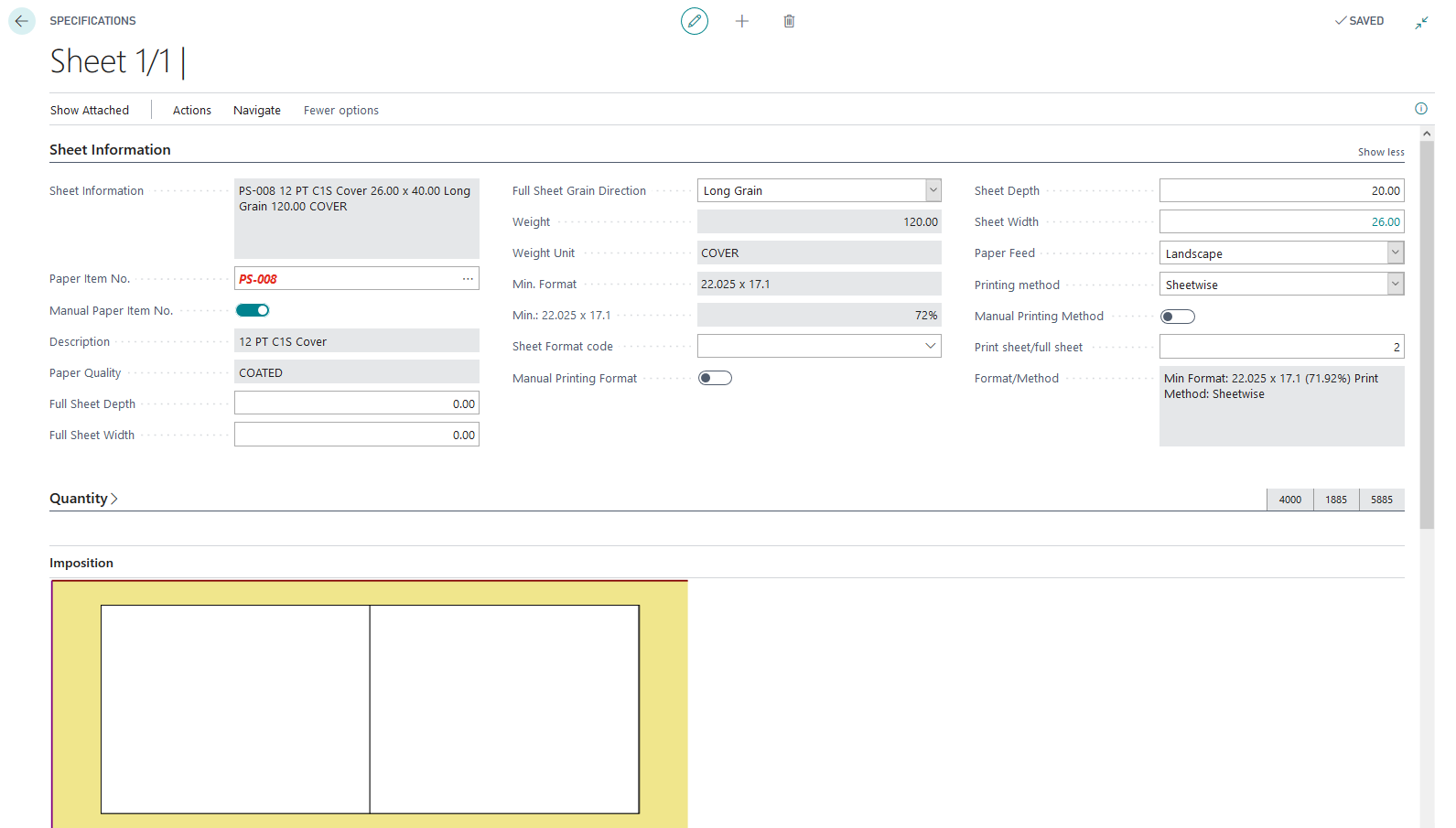Image resolution: width=1456 pixels, height=828 pixels.
Task: Click the SPECIFICATIONS breadcrumb label
Action: point(92,20)
